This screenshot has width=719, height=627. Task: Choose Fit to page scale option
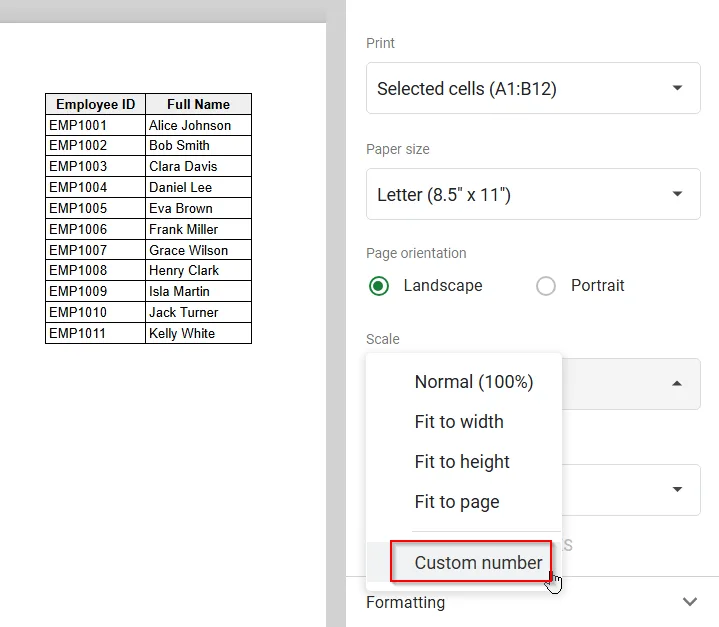point(464,501)
